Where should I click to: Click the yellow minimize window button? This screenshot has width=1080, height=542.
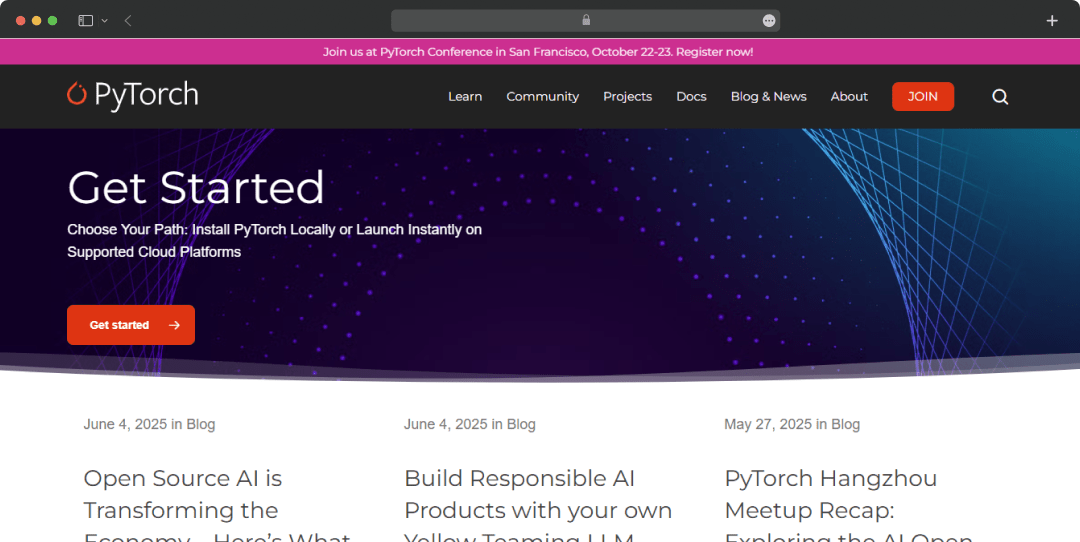[37, 21]
